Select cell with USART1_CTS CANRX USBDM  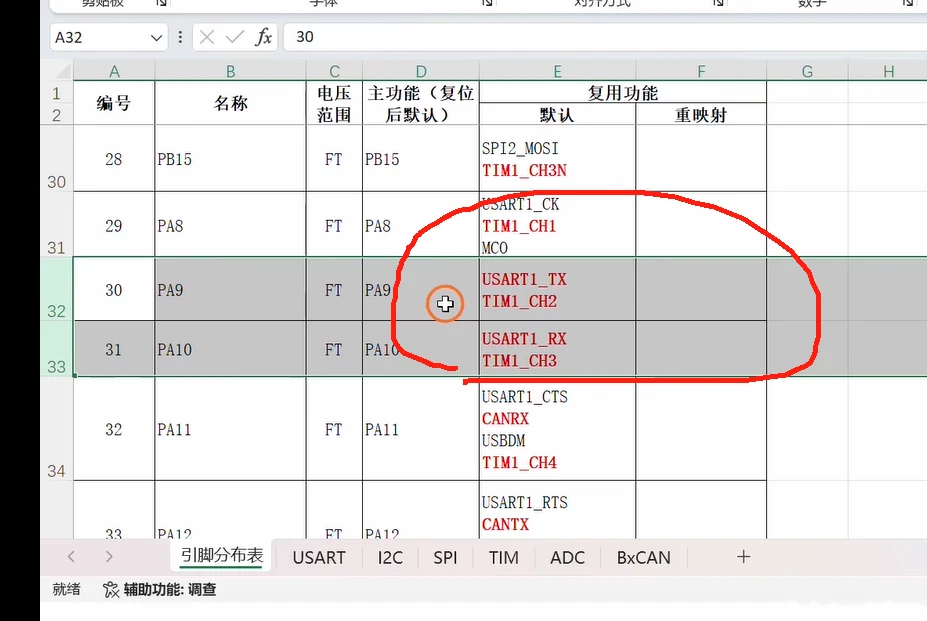pyautogui.click(x=558, y=429)
